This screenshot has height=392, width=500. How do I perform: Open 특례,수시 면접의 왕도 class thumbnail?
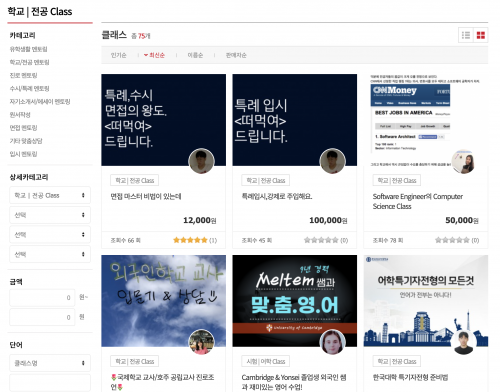[x=163, y=120]
